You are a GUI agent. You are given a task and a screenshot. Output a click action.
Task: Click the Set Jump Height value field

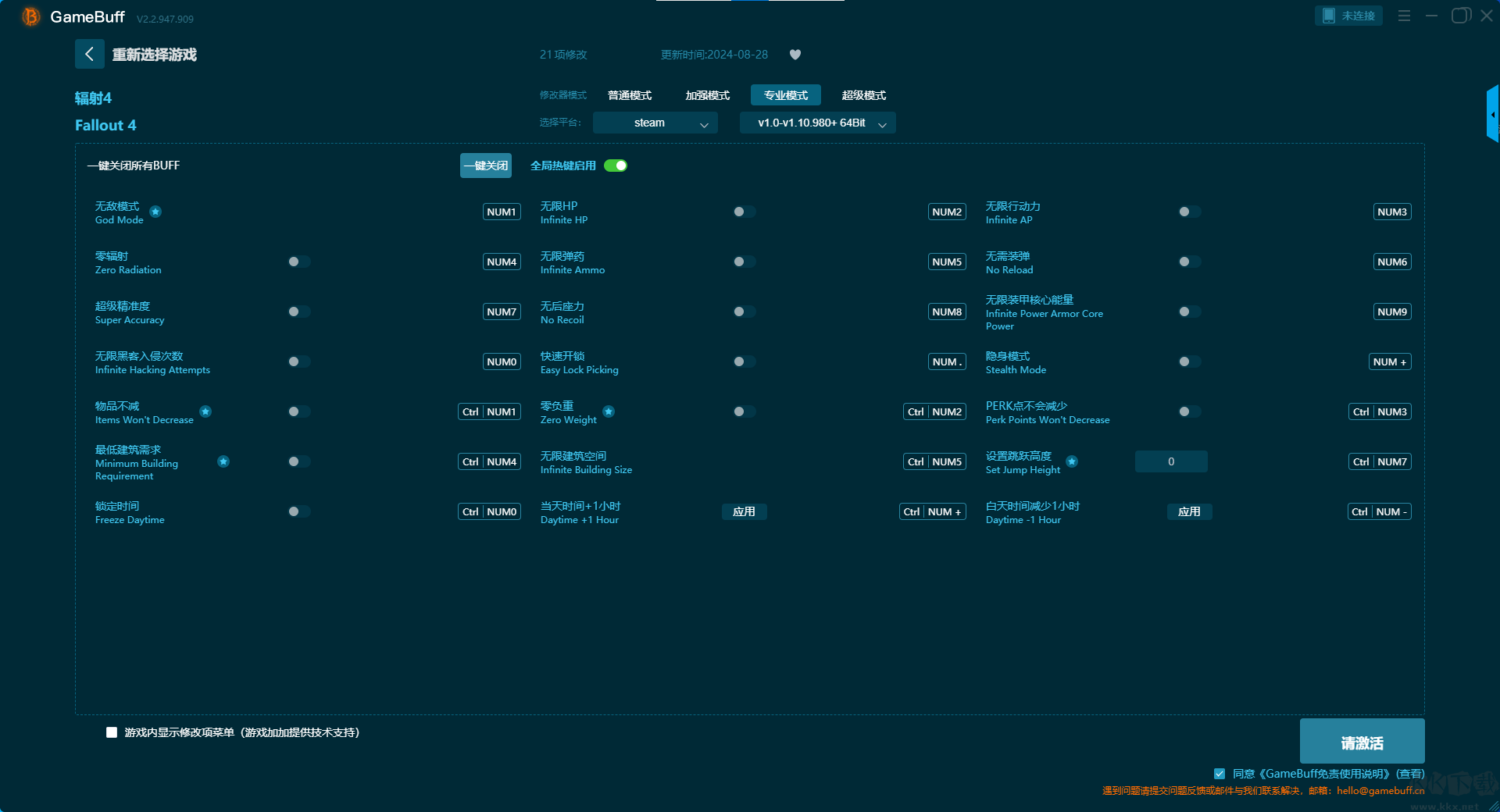coord(1170,461)
